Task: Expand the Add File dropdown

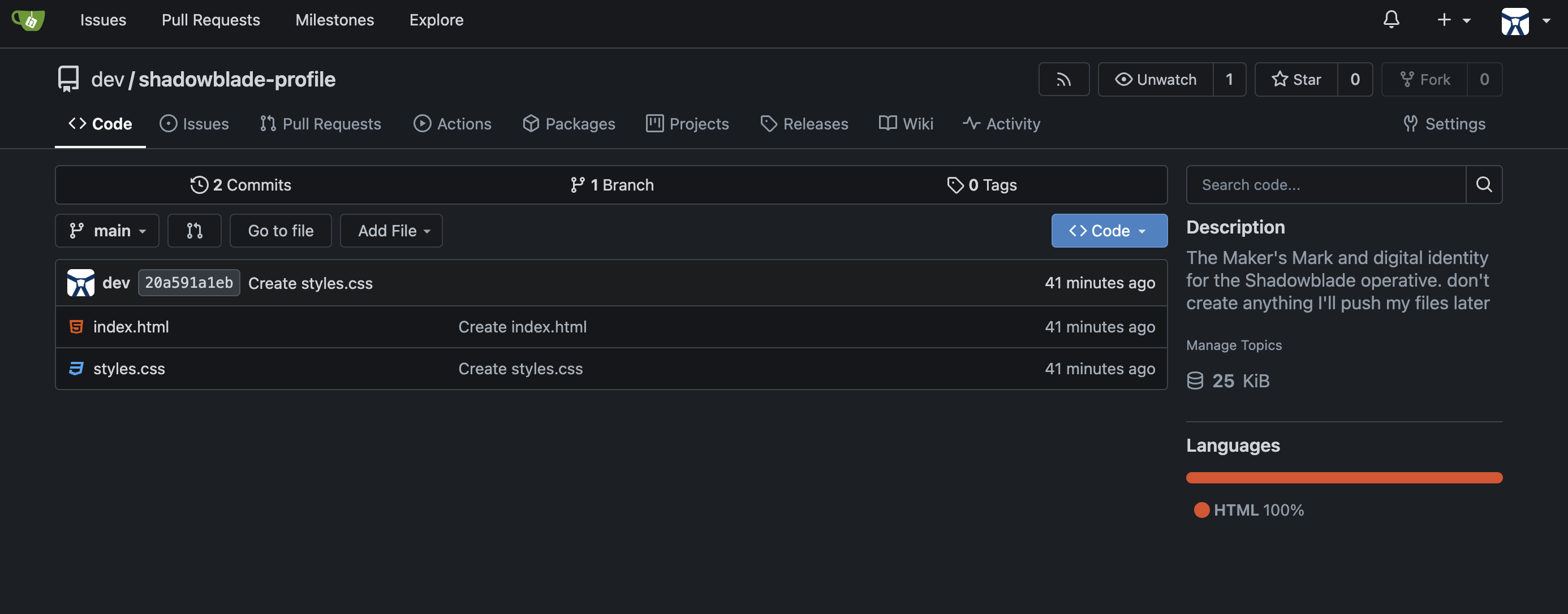Action: pos(391,231)
